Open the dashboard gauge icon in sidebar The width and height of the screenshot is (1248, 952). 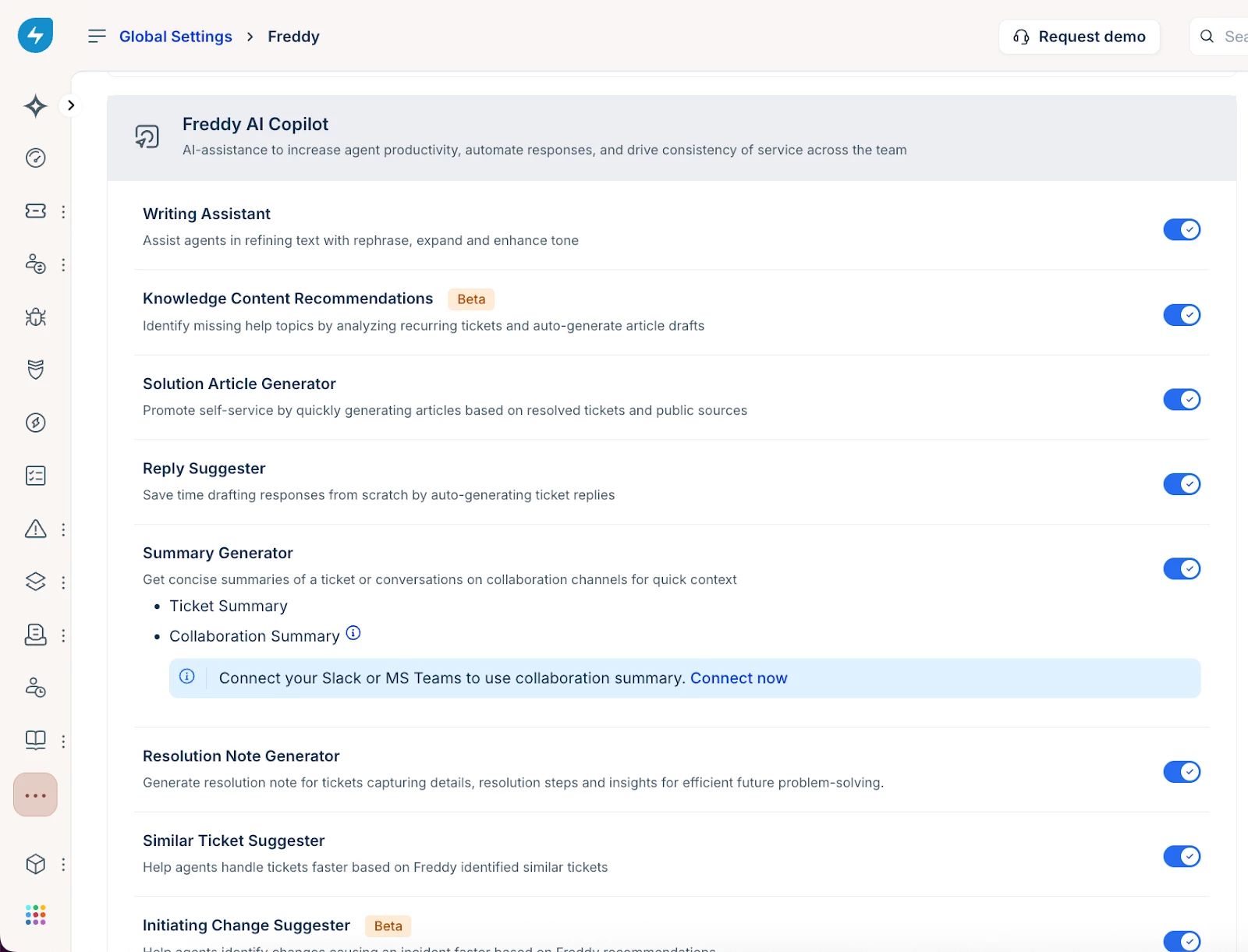35,158
